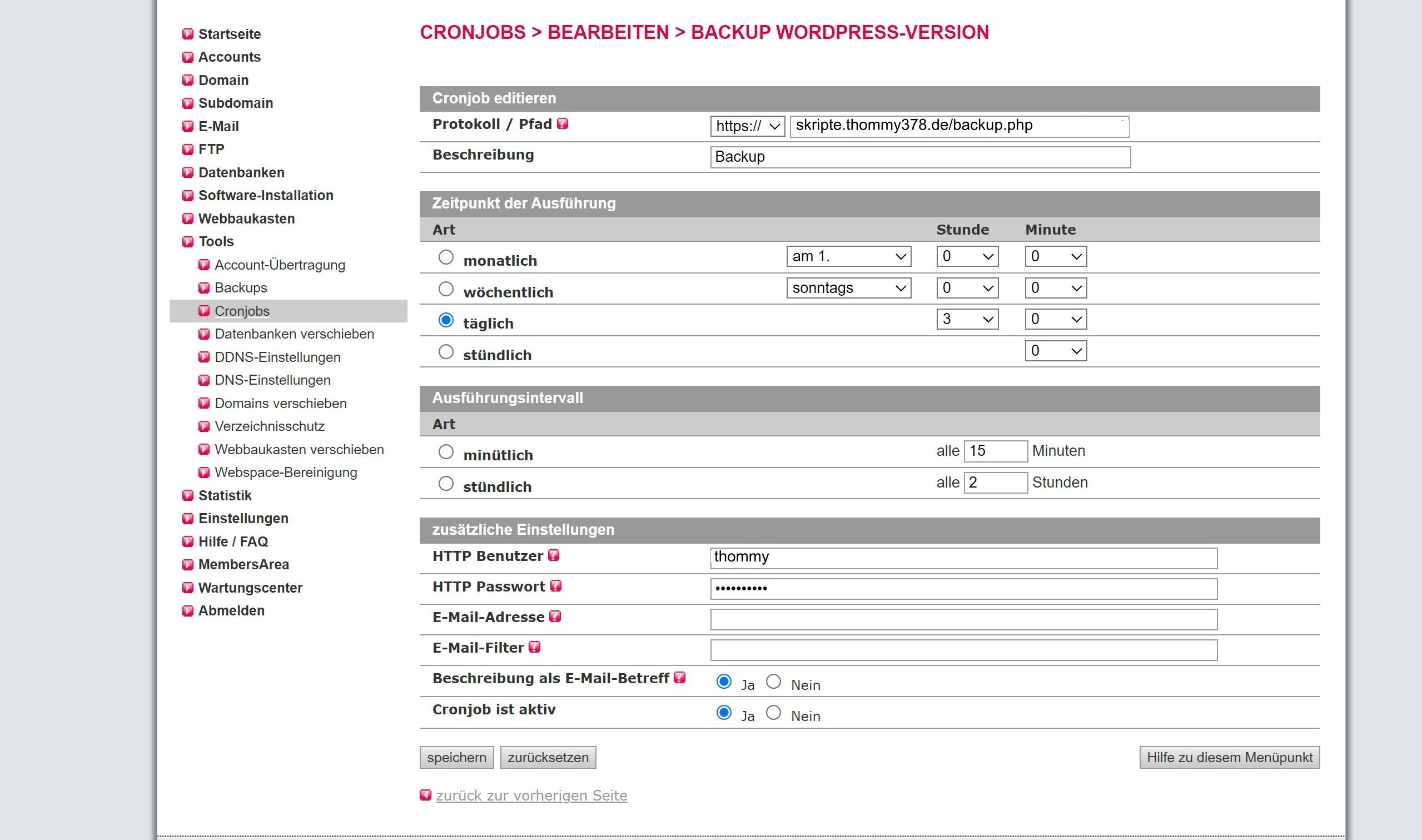Click the Pfad field with backup.php URL
1422x840 pixels.
(x=959, y=126)
